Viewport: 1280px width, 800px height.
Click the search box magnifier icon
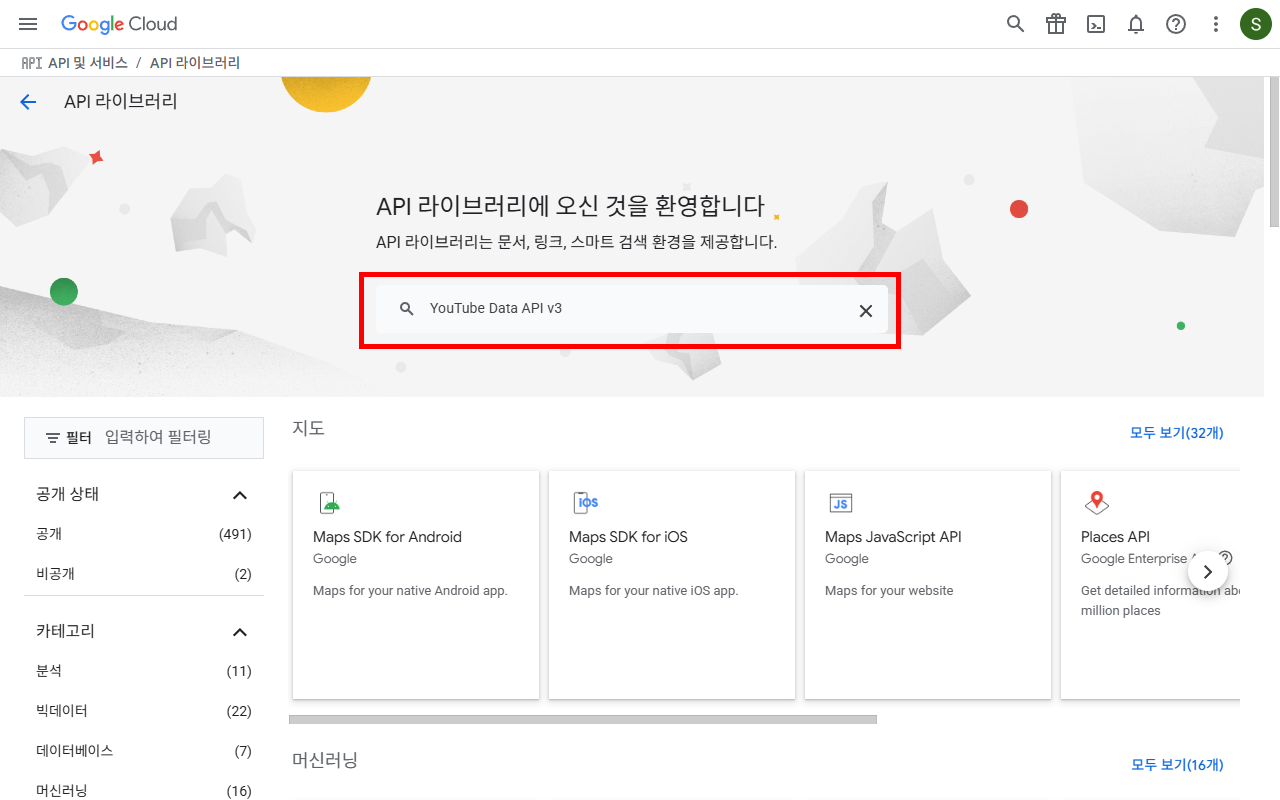(406, 309)
